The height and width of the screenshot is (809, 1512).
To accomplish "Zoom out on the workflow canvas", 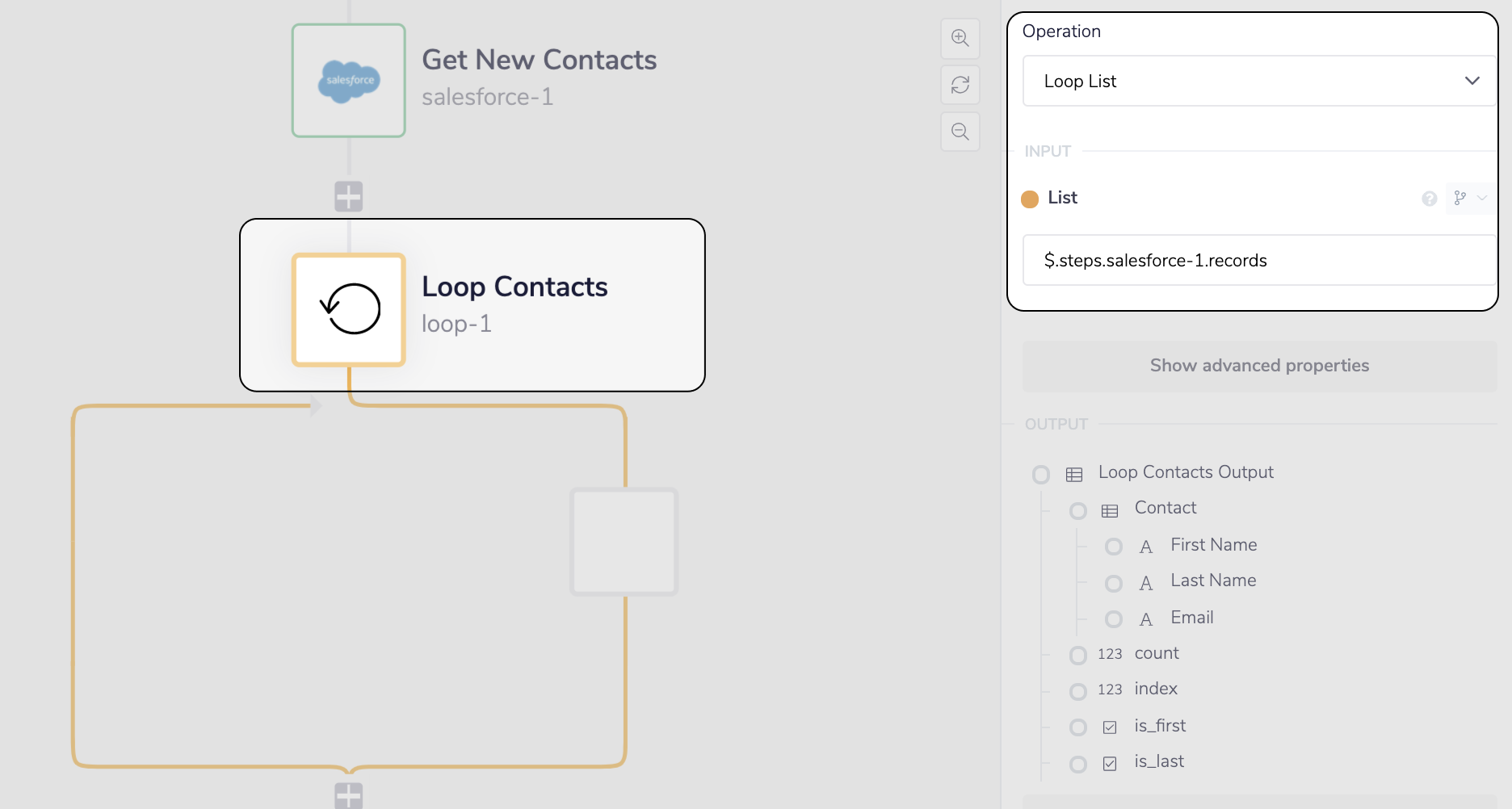I will [x=960, y=131].
